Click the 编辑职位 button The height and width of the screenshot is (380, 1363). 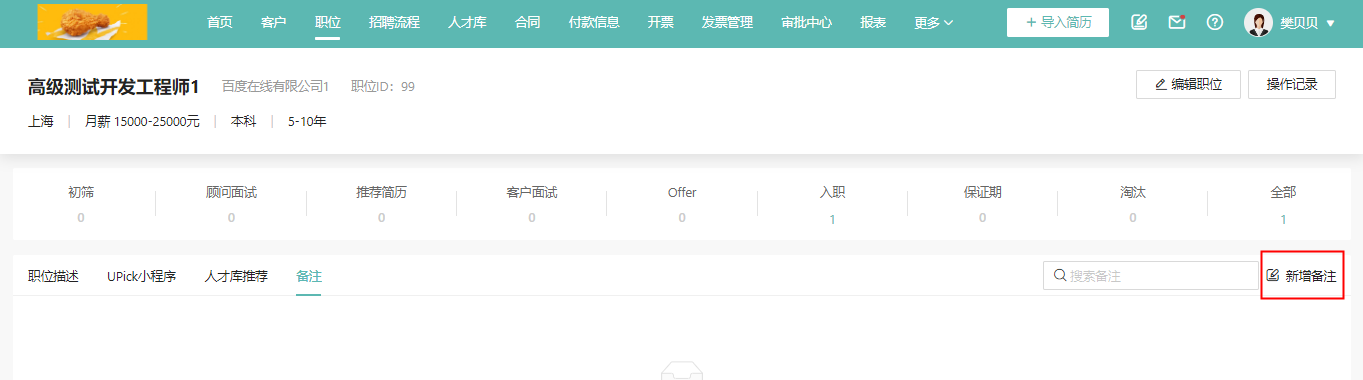click(x=1188, y=84)
